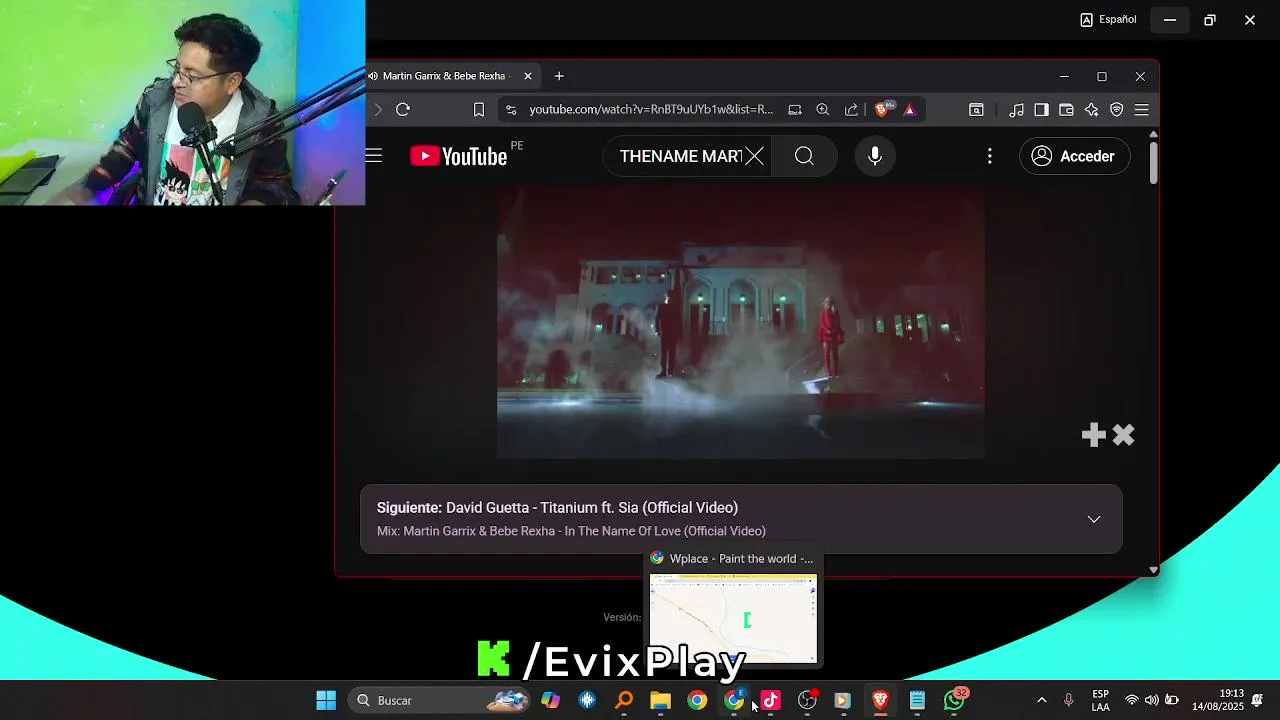The height and width of the screenshot is (720, 1280).
Task: Open TikTok app from taskbar
Action: coord(770,700)
